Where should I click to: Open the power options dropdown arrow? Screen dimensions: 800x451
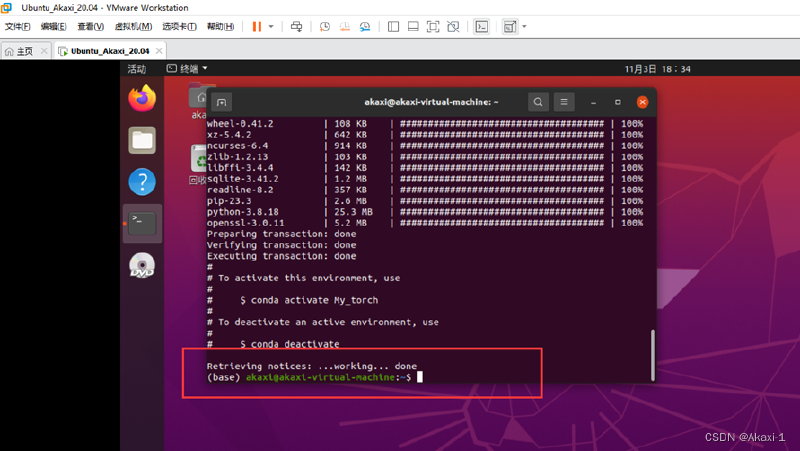pyautogui.click(x=271, y=27)
